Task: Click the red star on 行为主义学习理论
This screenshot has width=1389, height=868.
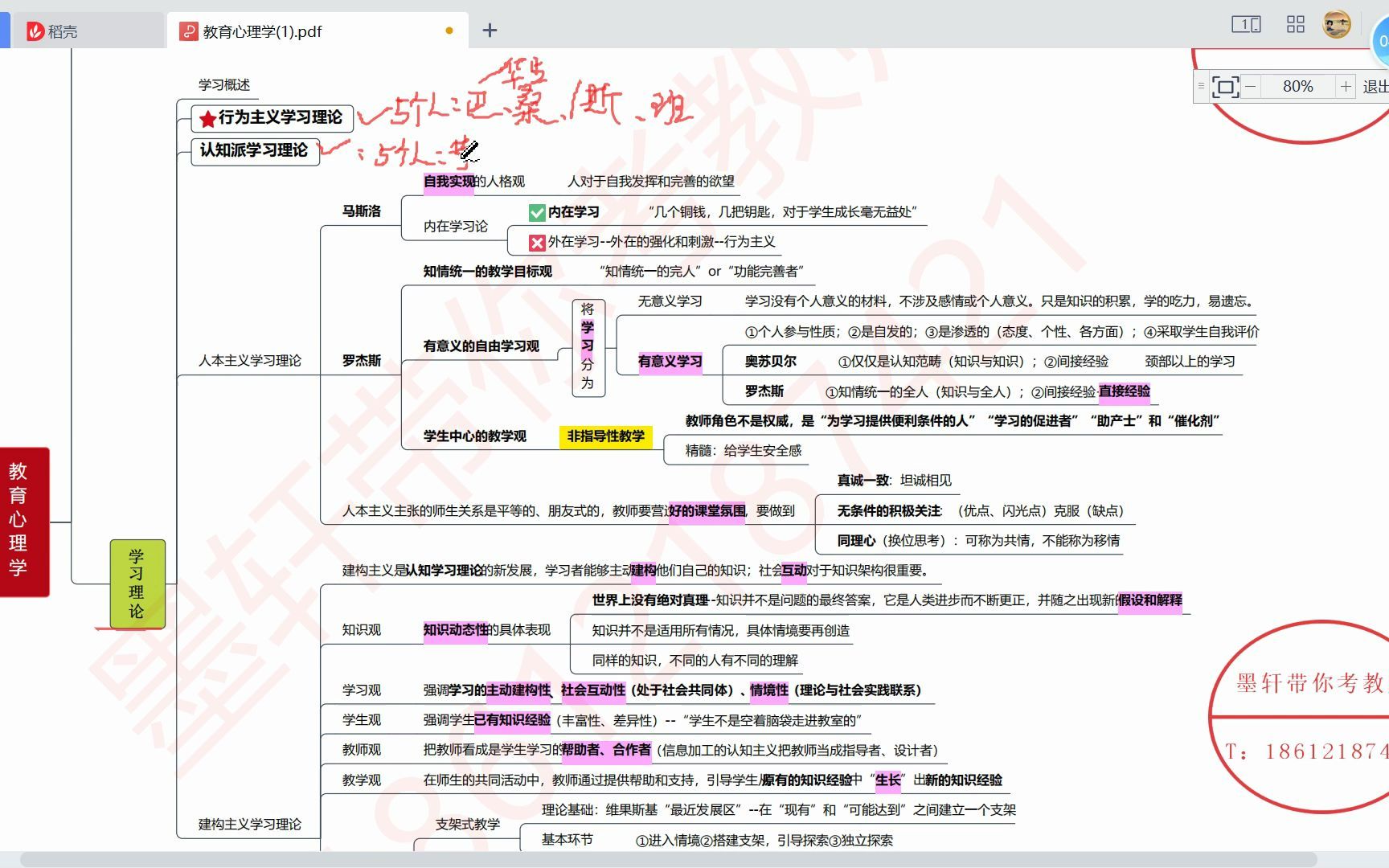Action: tap(207, 119)
